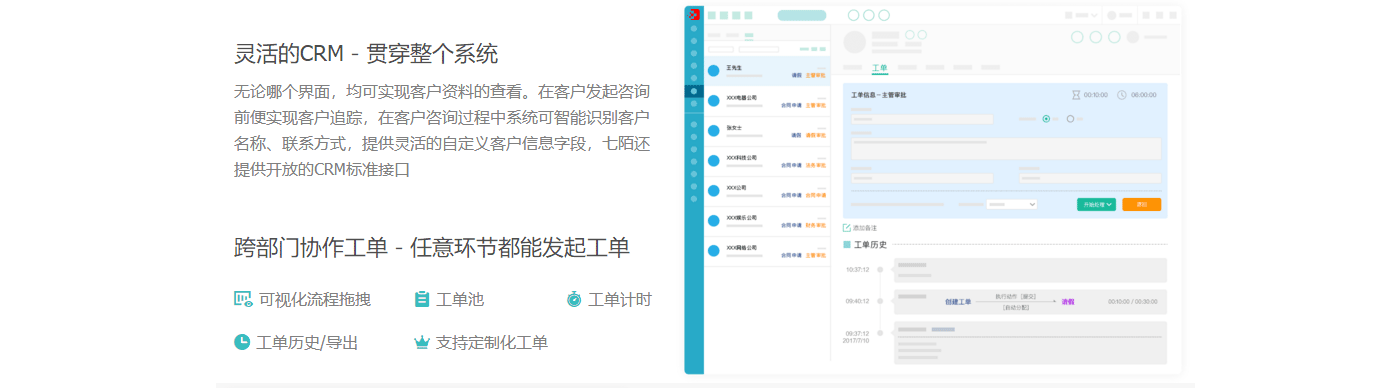The width and height of the screenshot is (1400, 388).
Task: Click the 工单计时 feature label
Action: [x=620, y=299]
